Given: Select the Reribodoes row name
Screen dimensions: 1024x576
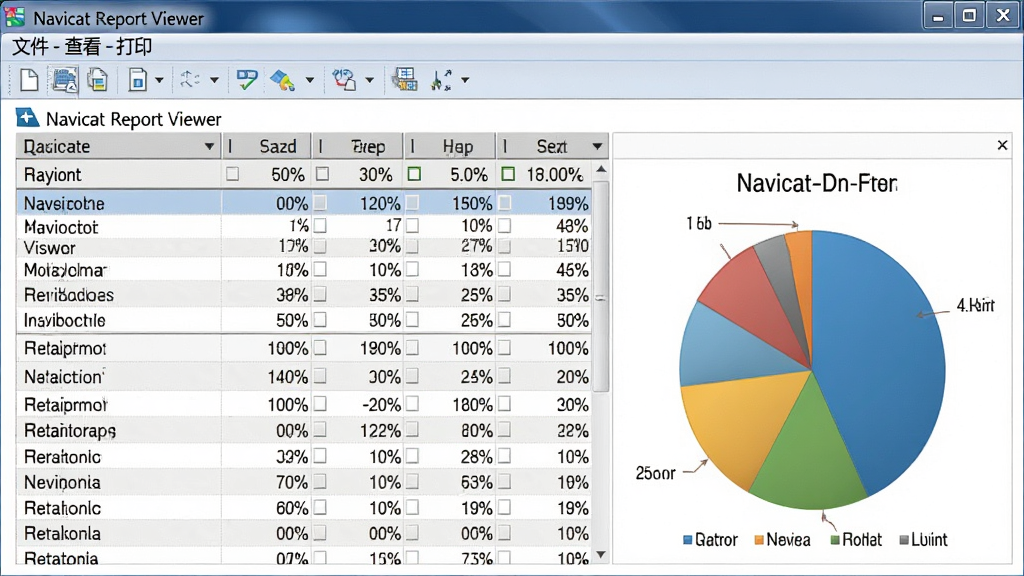Looking at the screenshot, I should coord(69,295).
